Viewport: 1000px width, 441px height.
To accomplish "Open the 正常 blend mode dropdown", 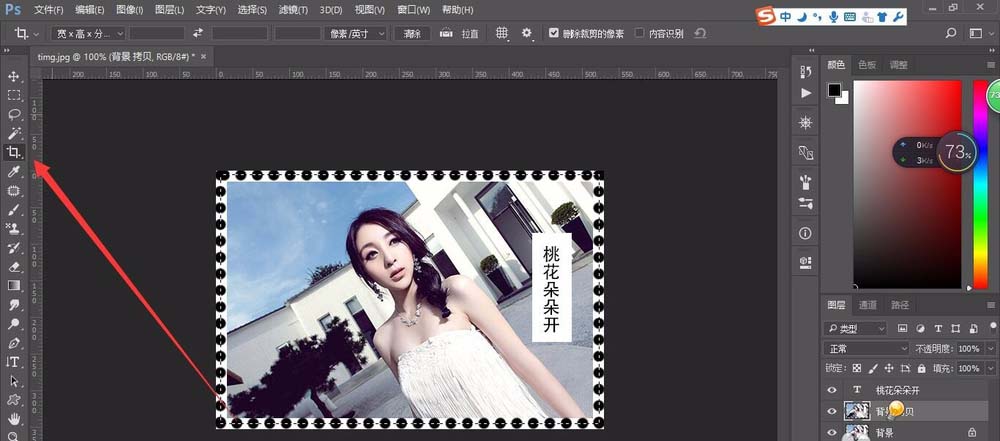I will pyautogui.click(x=865, y=349).
